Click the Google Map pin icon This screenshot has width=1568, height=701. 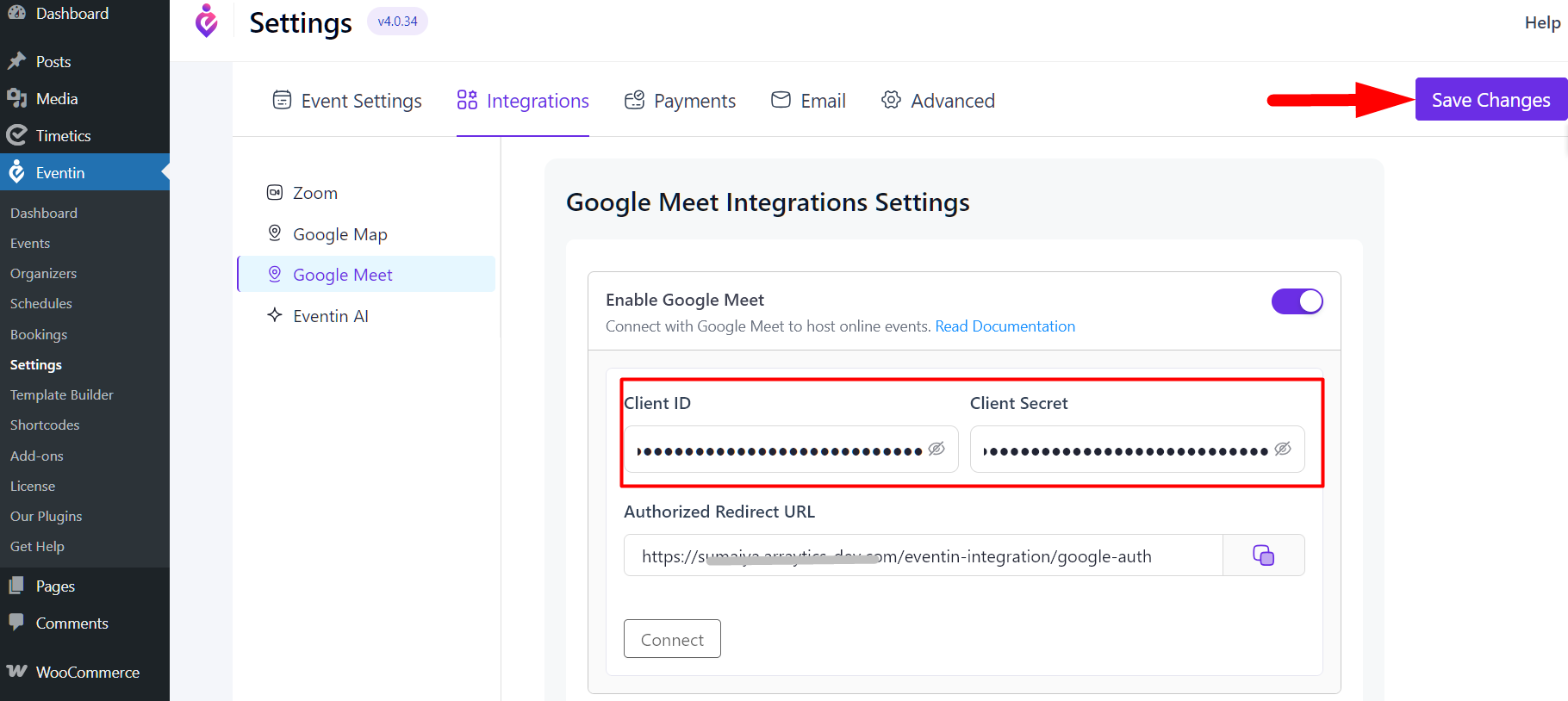275,233
